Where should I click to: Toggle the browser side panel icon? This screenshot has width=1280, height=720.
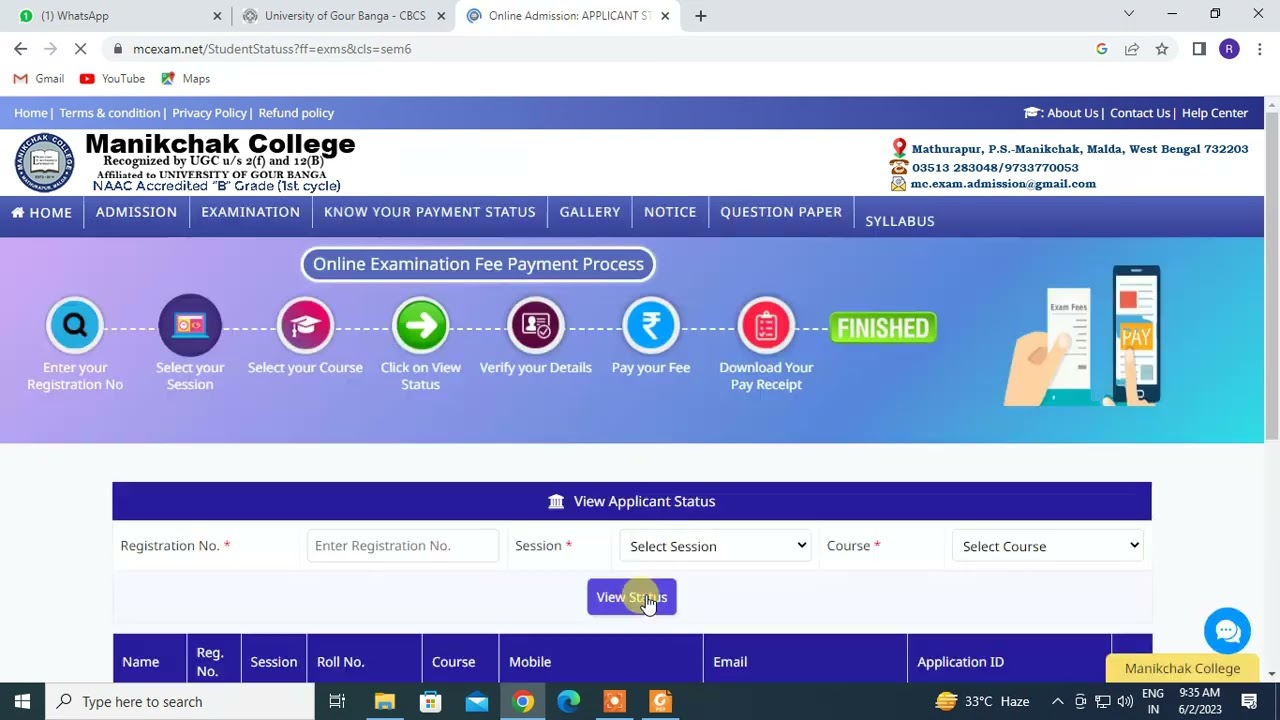pos(1199,49)
